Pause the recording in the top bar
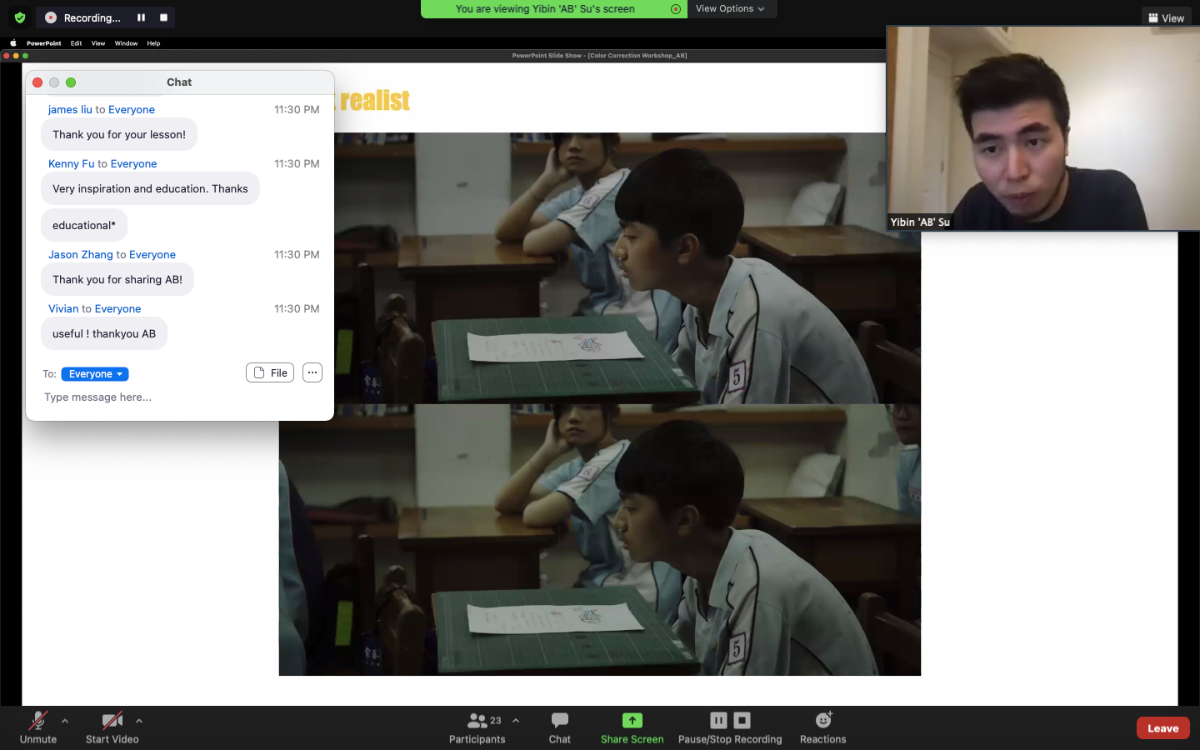This screenshot has height=750, width=1200. 141,18
